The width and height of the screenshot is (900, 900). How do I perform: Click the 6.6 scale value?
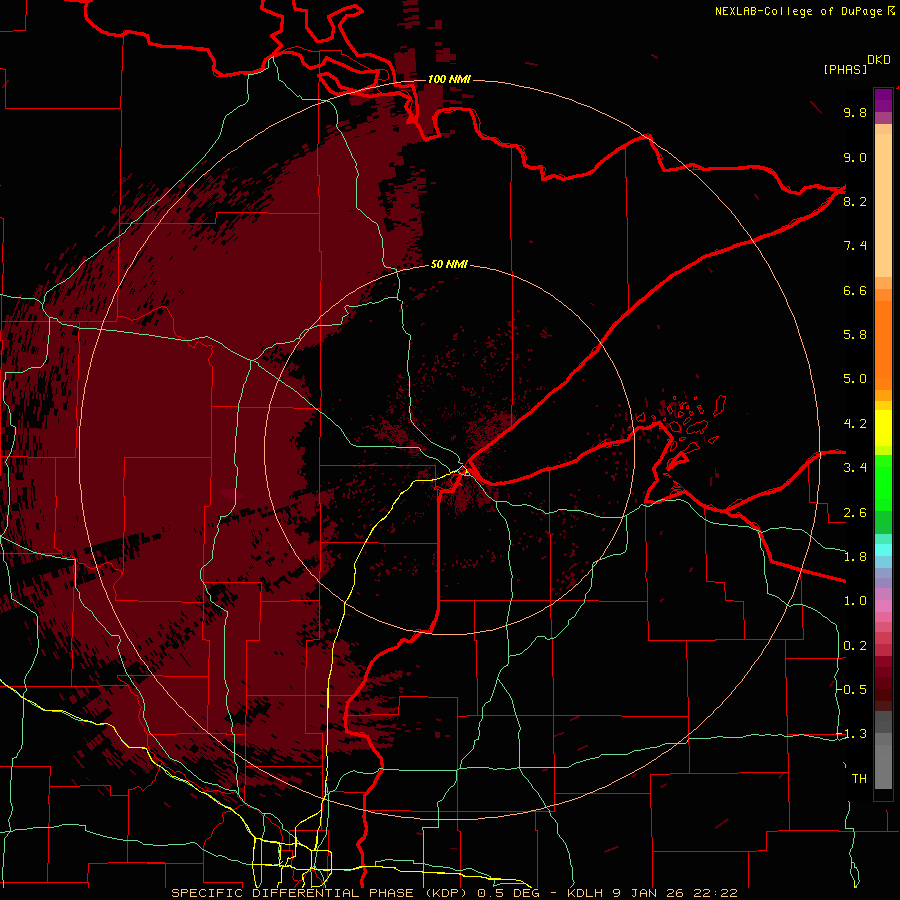pyautogui.click(x=855, y=290)
